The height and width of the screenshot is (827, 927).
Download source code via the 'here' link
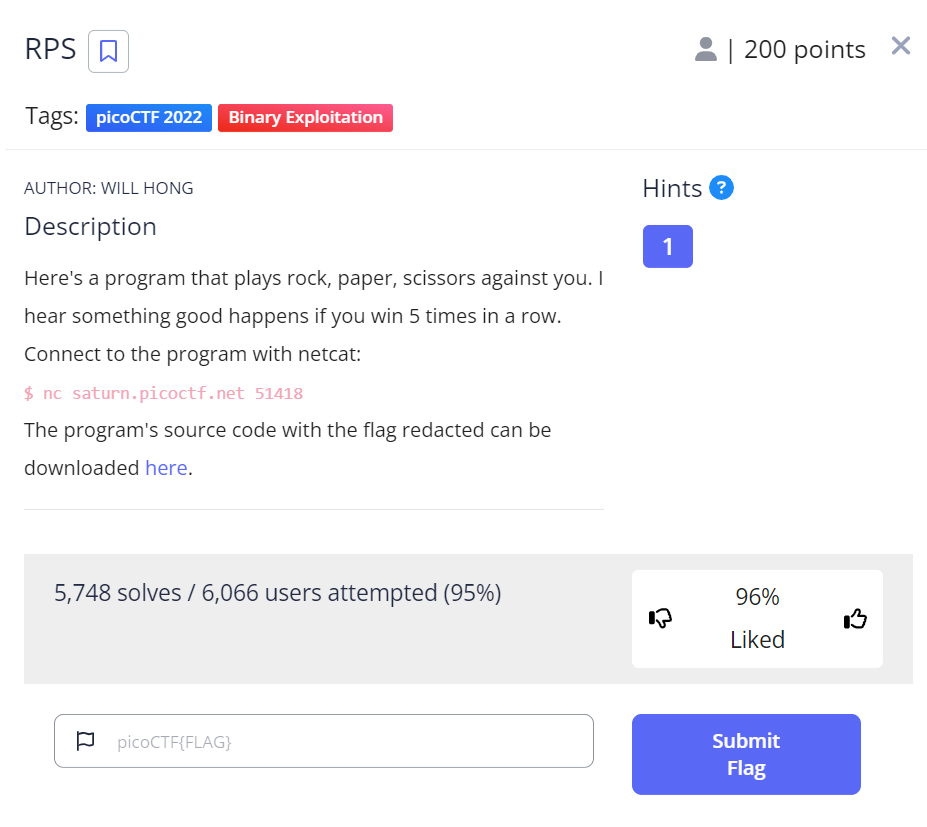coord(166,467)
